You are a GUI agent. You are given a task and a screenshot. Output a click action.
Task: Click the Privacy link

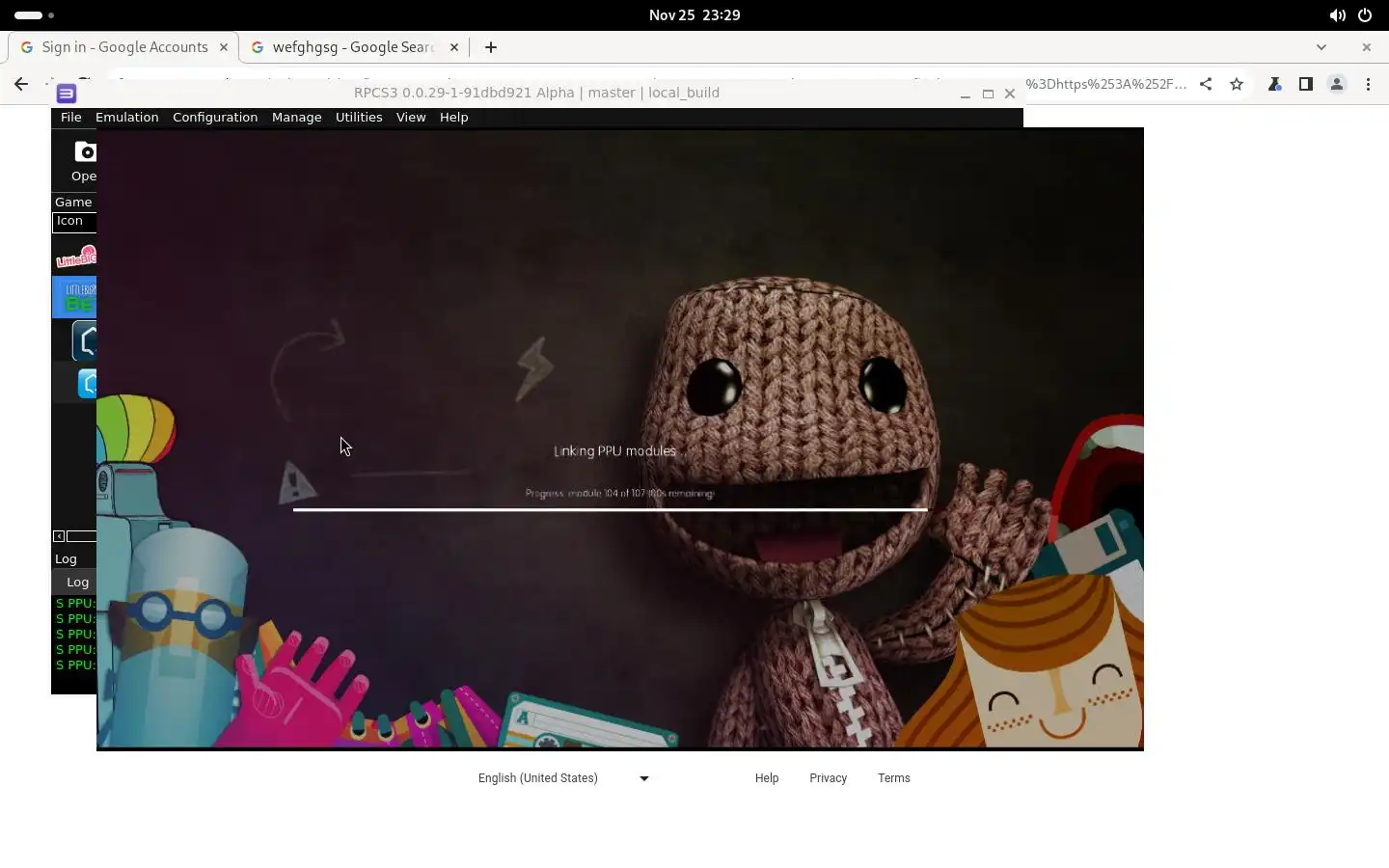click(829, 778)
